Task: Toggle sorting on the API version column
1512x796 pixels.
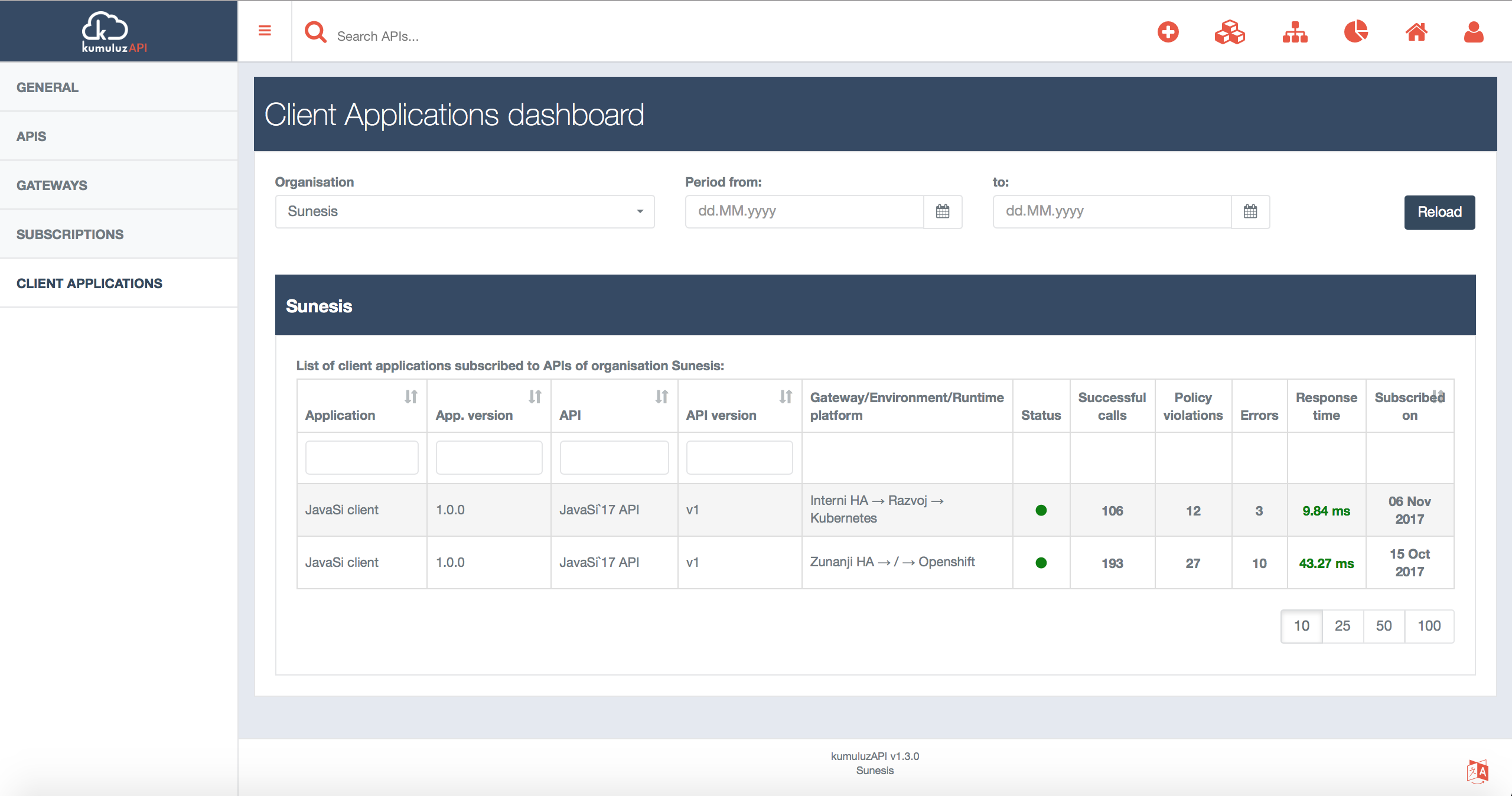Action: [x=786, y=397]
